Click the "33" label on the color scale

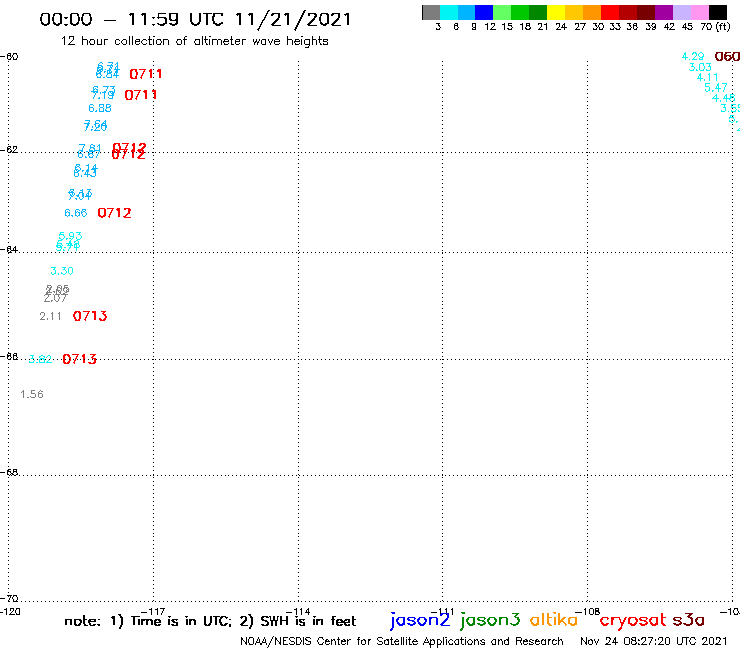(x=614, y=27)
